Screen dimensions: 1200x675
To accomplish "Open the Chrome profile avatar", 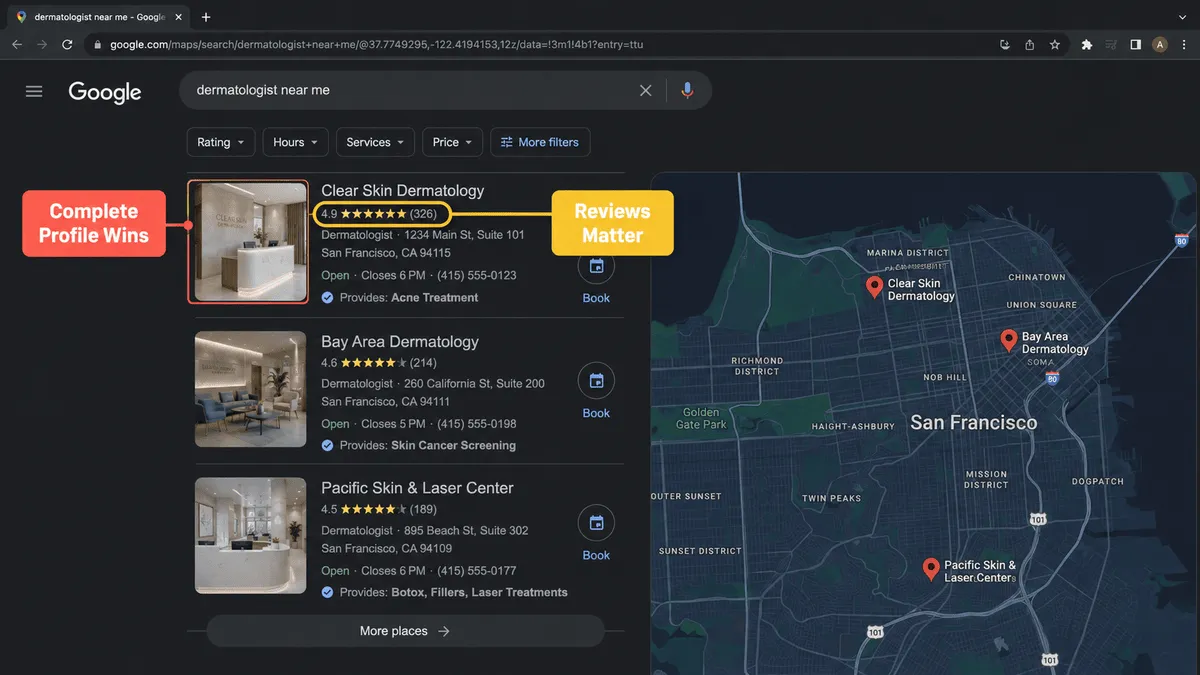I will (1160, 45).
